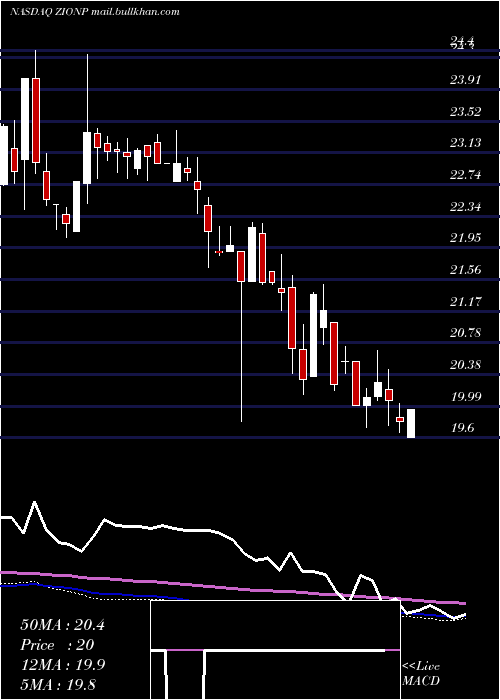Click the tall red candlestick near 23.91
The width and height of the screenshot is (500, 700).
36,120
